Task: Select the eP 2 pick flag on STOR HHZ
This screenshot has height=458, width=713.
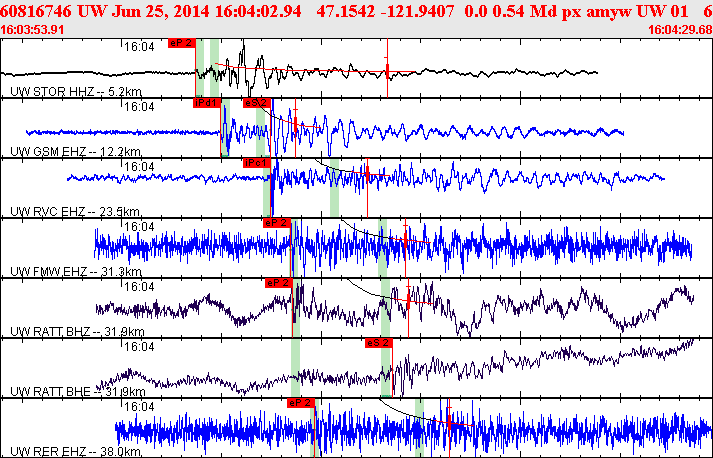Action: tap(182, 43)
